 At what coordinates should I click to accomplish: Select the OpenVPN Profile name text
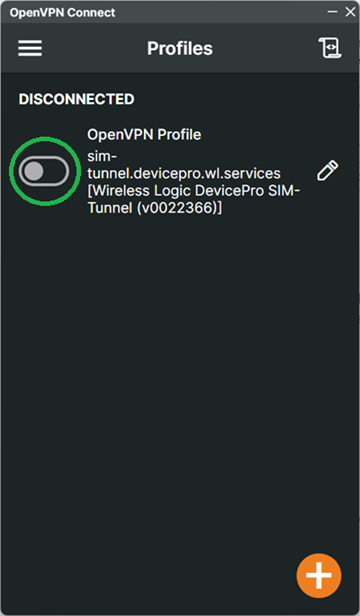(144, 134)
